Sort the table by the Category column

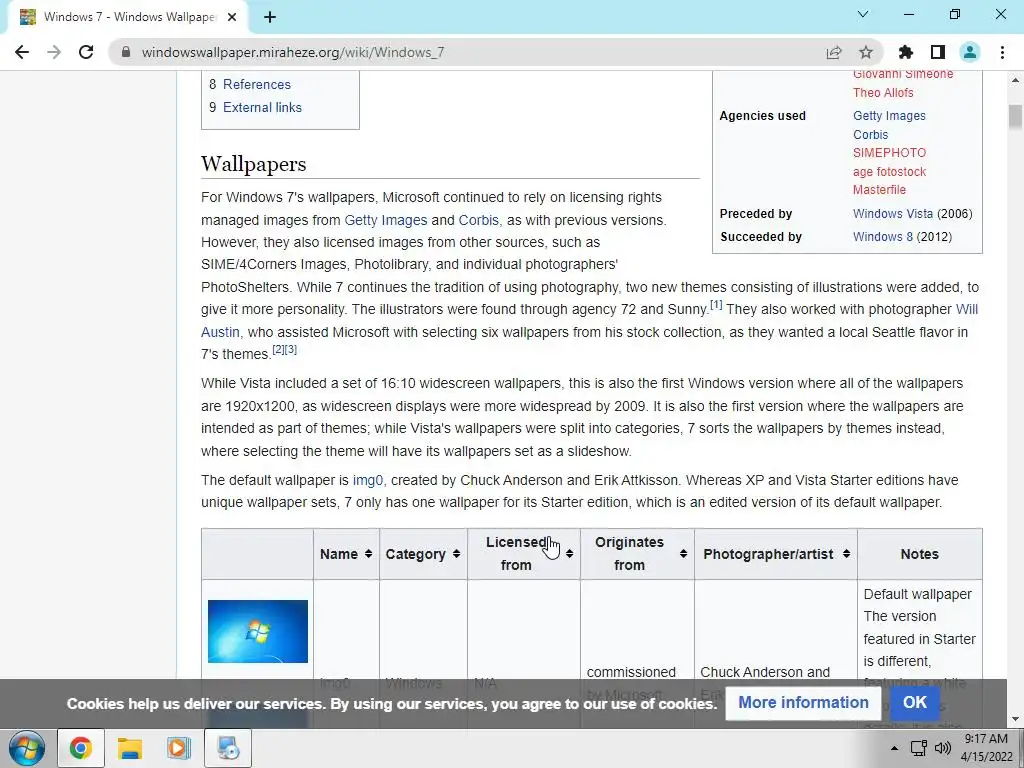(423, 554)
